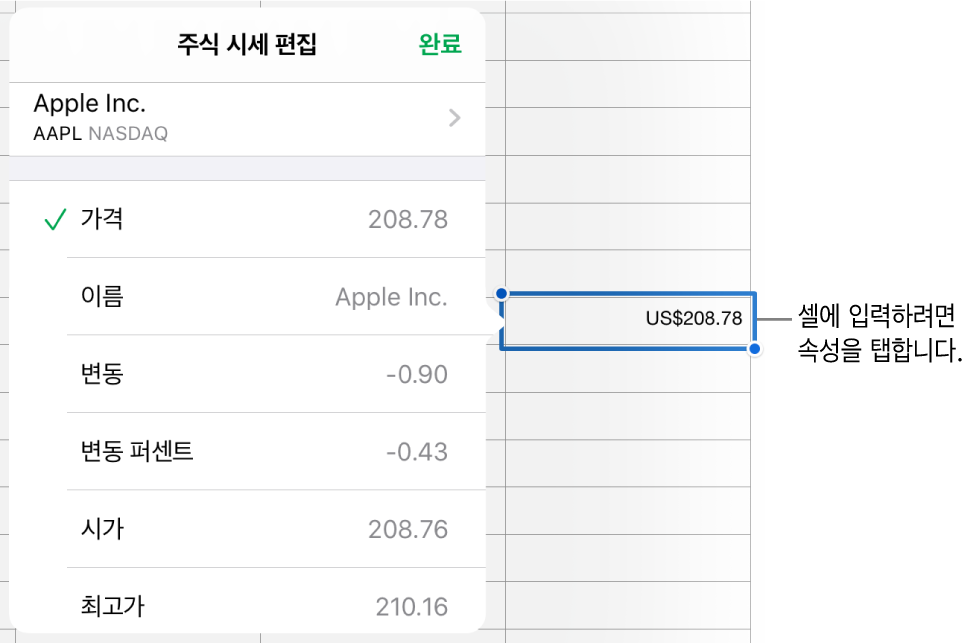The image size is (968, 644).
Task: Tap the 변동 row to insert price change
Action: tap(250, 374)
